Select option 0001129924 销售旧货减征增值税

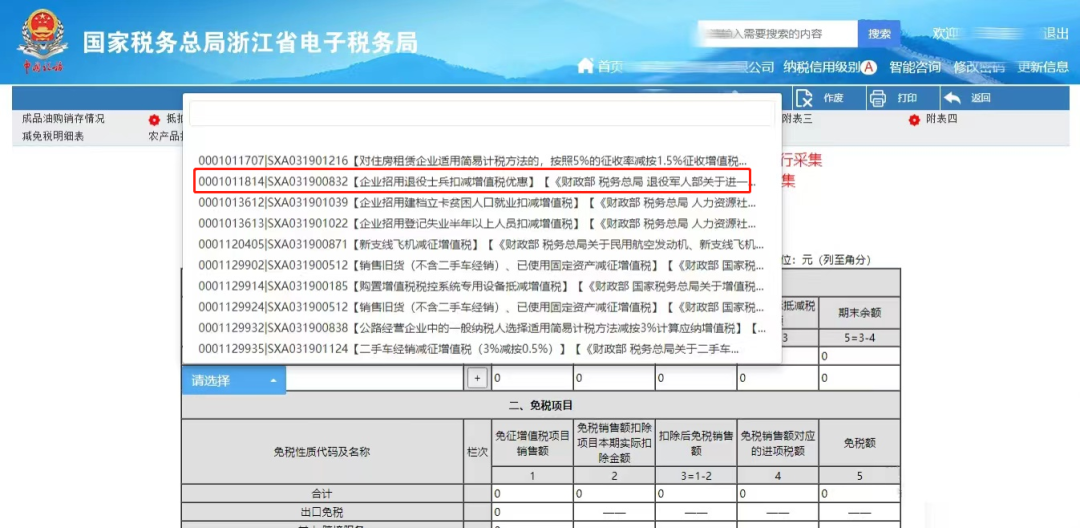click(482, 307)
